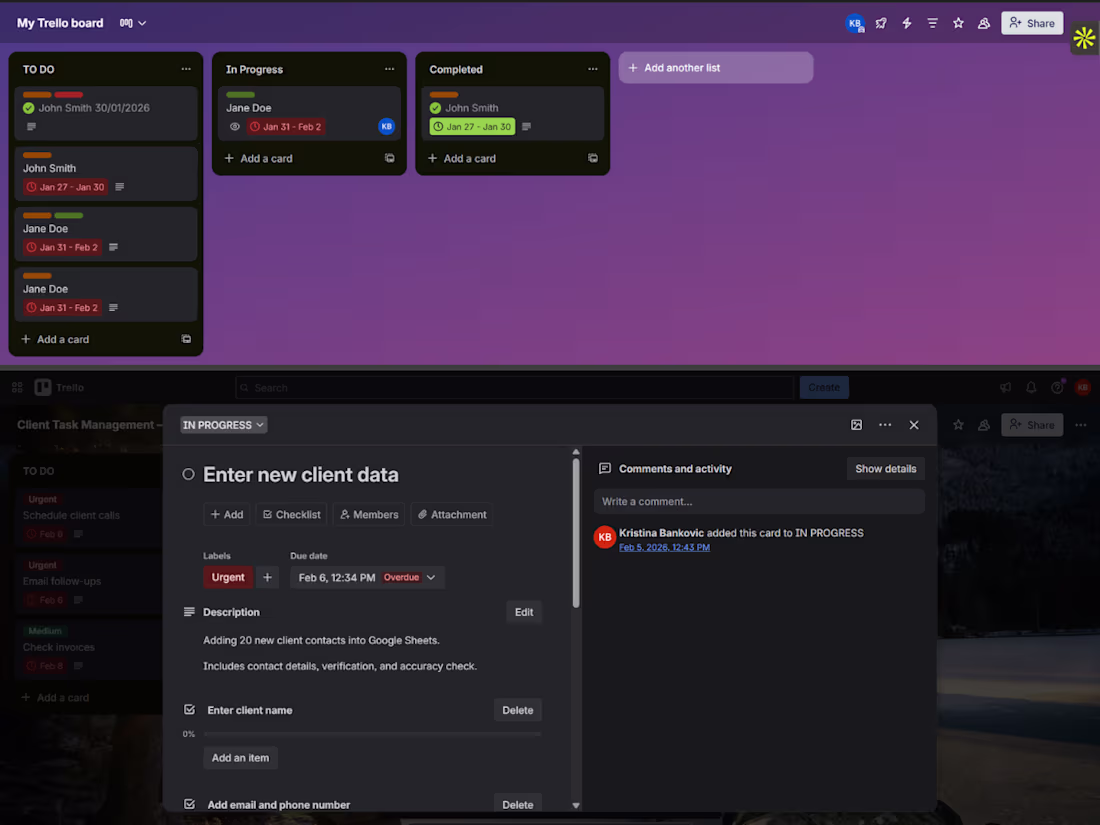The height and width of the screenshot is (825, 1100).
Task: Check the Add email and phone number item
Action: (x=188, y=804)
